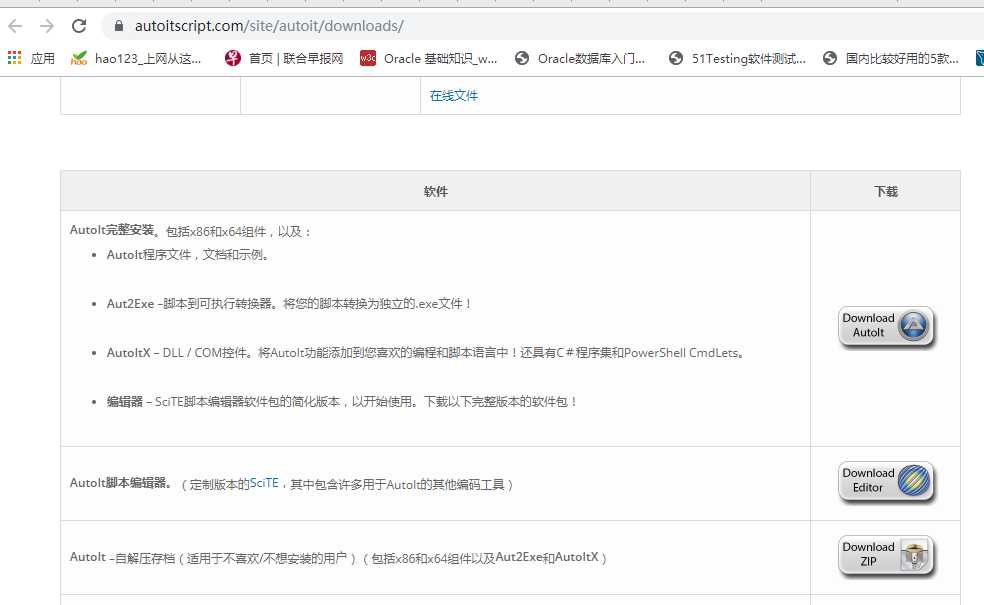Screen dimensions: 984x605
Task: Click the Download Editor button
Action: [886, 481]
